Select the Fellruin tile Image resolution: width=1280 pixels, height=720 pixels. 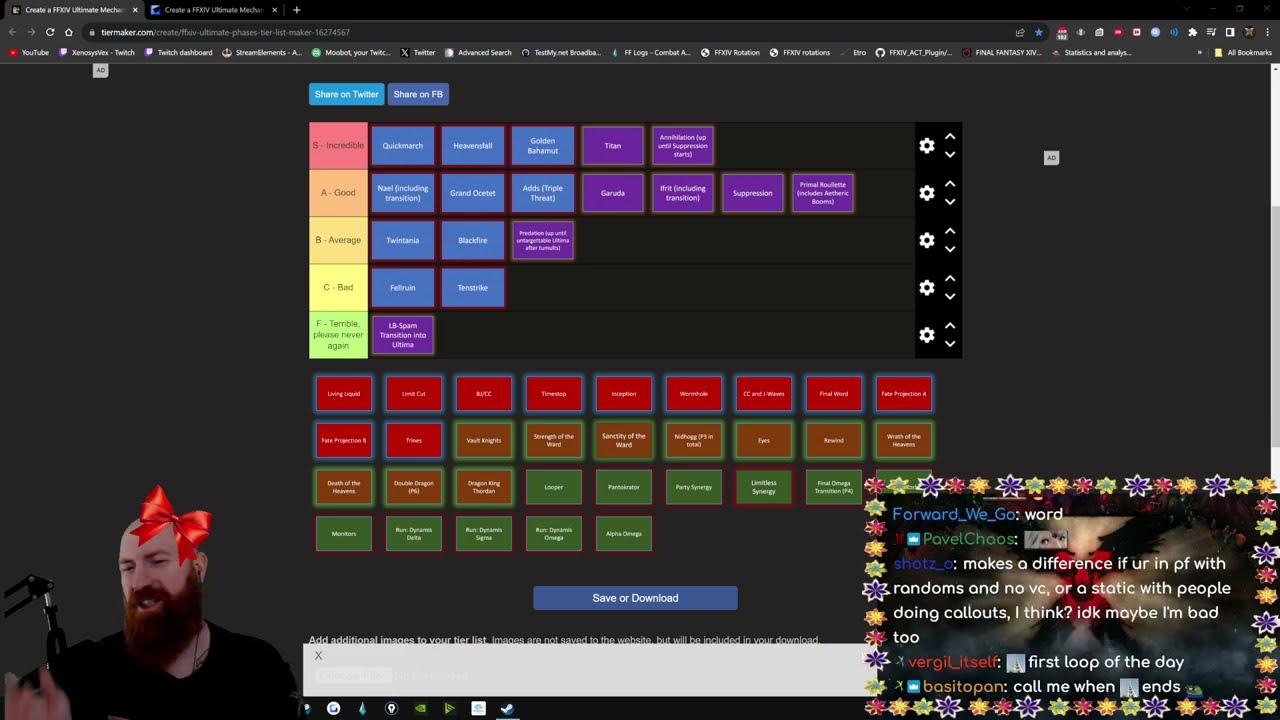pos(403,288)
